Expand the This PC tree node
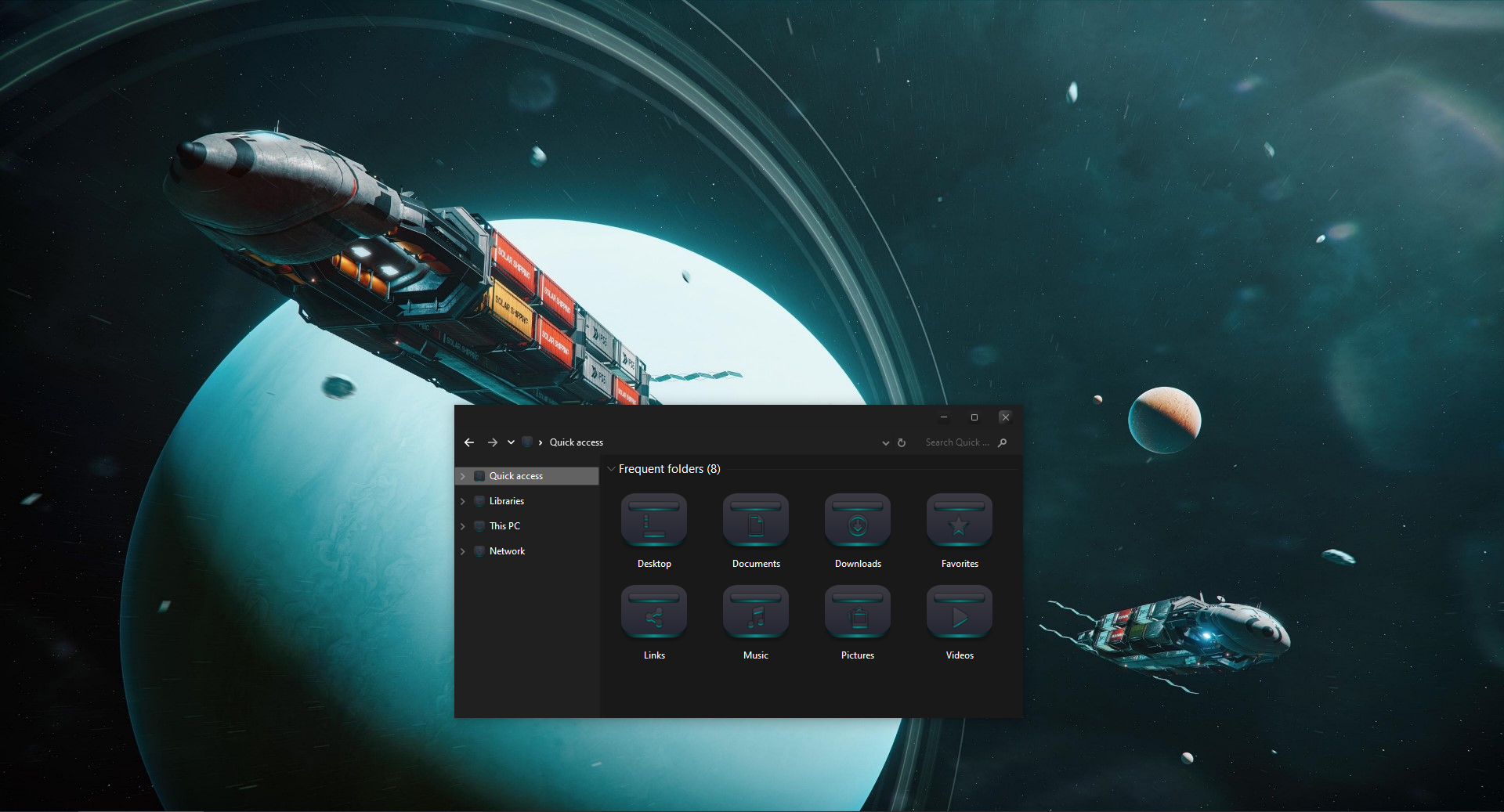The image size is (1504, 812). 463,526
